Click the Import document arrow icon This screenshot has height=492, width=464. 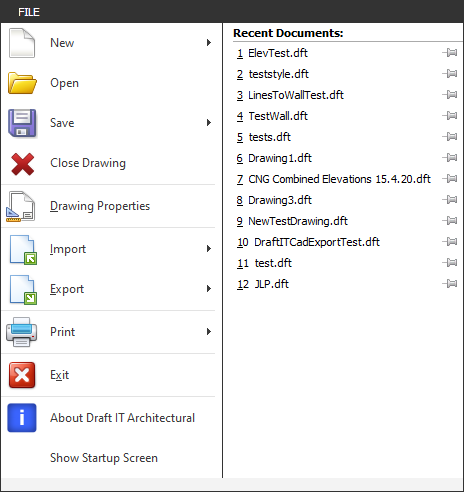tap(23, 250)
